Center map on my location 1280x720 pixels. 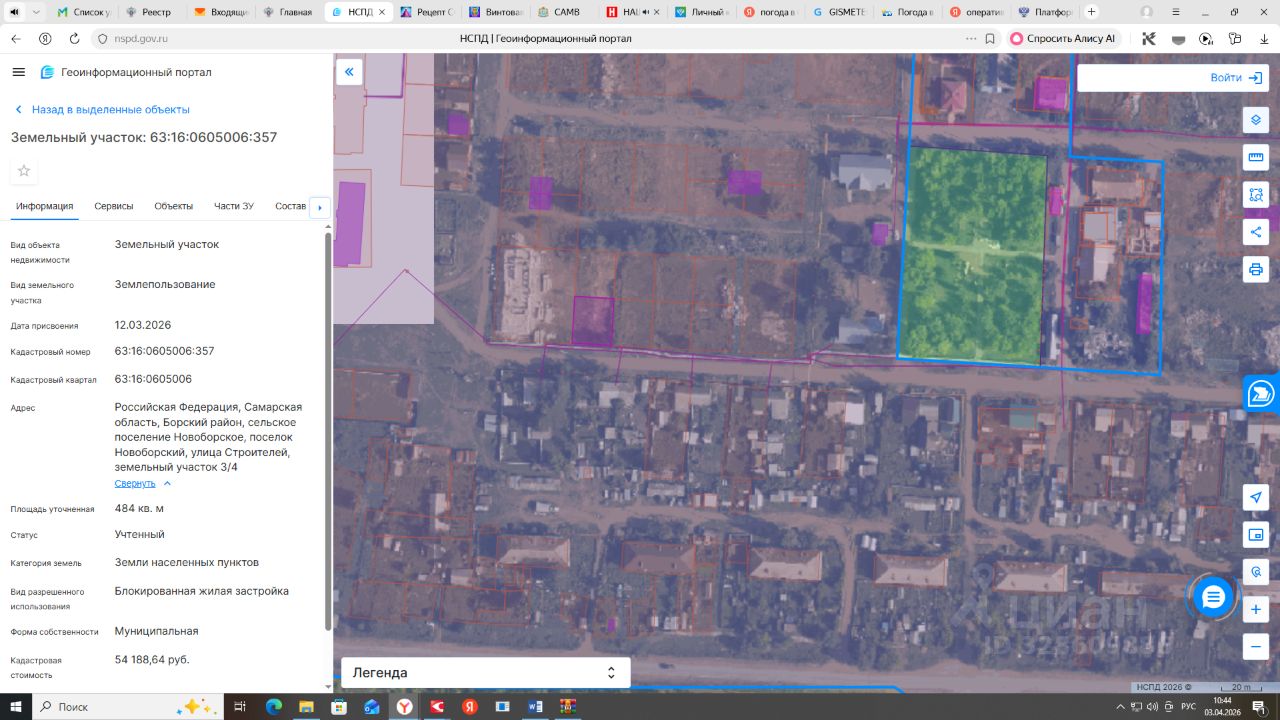pyautogui.click(x=1256, y=498)
